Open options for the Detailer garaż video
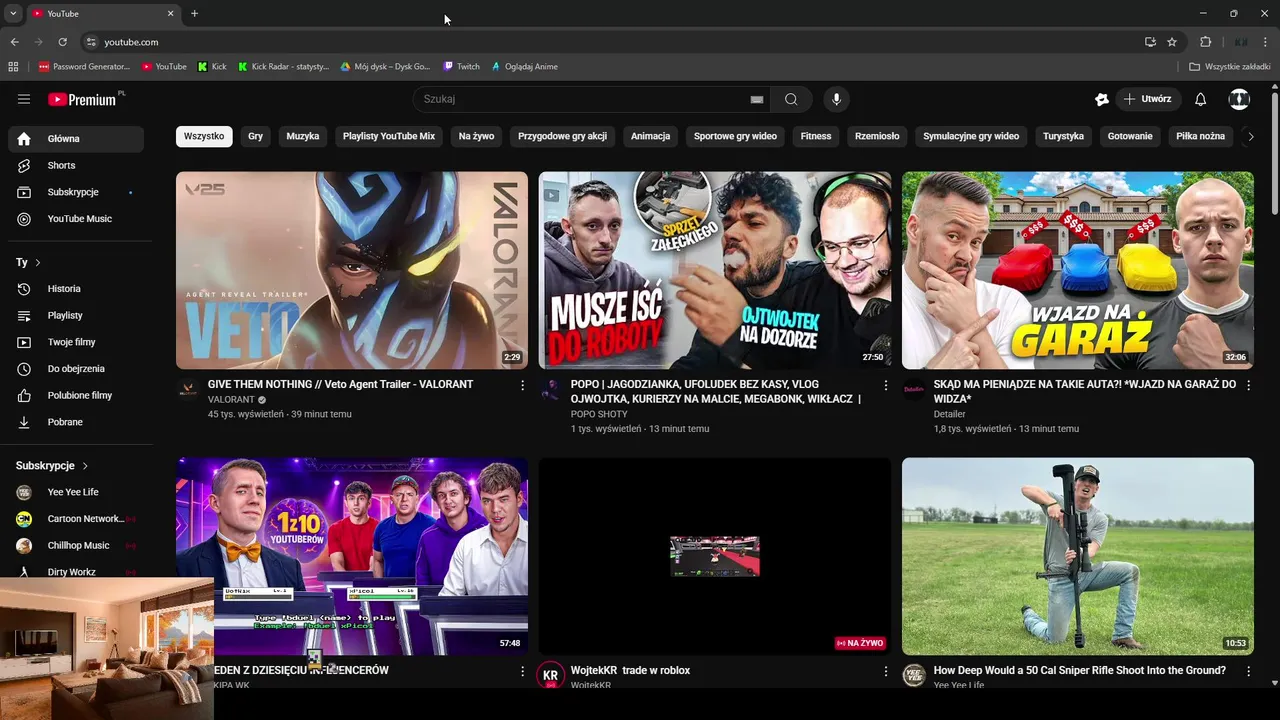Screen dimensions: 1280x720 [1248, 385]
